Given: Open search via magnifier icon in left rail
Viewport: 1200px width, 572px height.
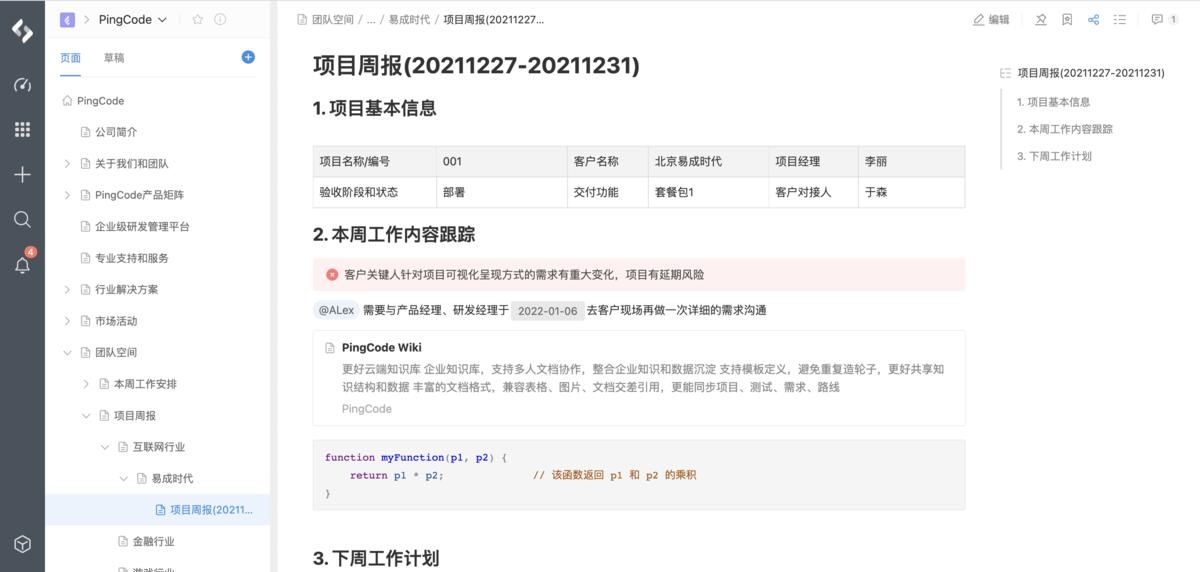Looking at the screenshot, I should tap(22, 219).
